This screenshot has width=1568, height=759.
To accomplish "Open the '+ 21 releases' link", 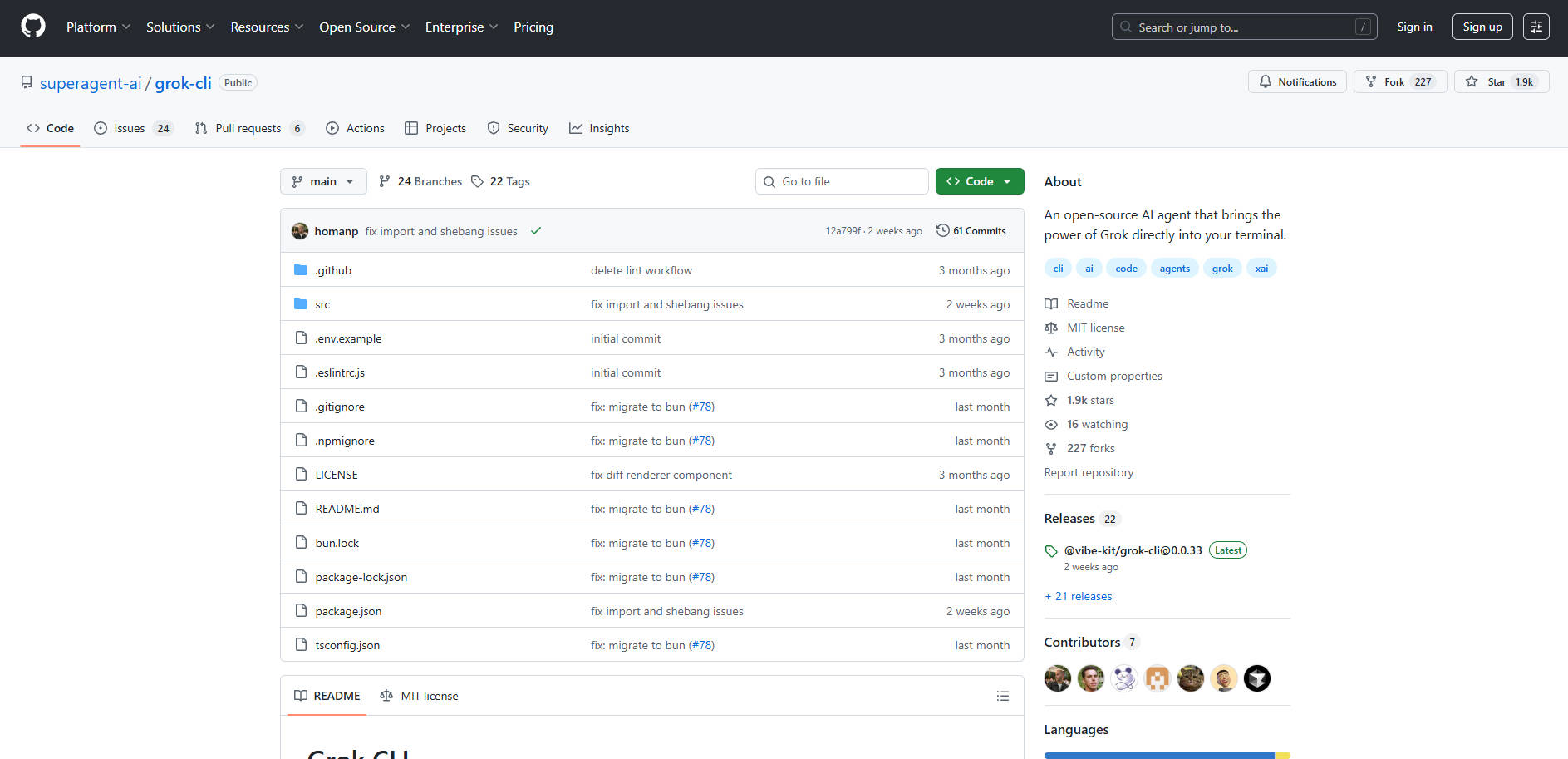I will pyautogui.click(x=1078, y=596).
